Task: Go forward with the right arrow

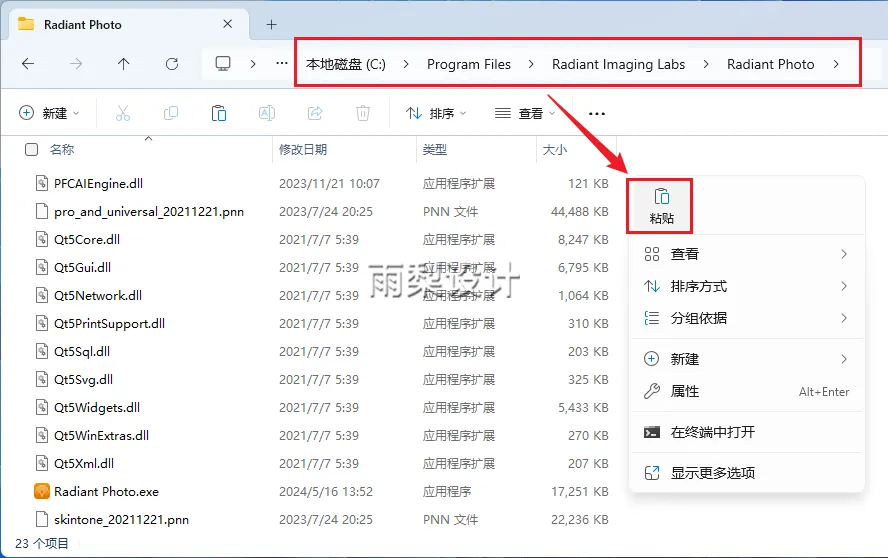Action: [x=75, y=64]
